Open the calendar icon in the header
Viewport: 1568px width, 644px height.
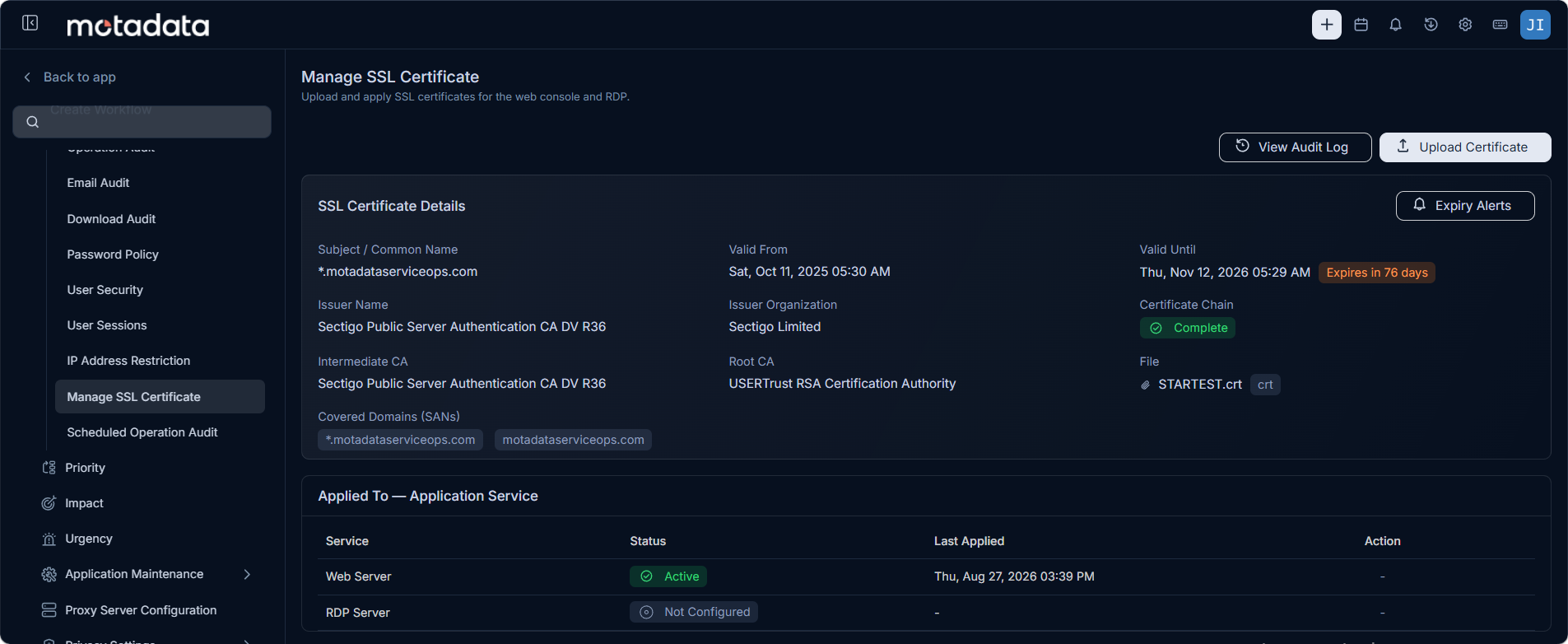pyautogui.click(x=1361, y=25)
